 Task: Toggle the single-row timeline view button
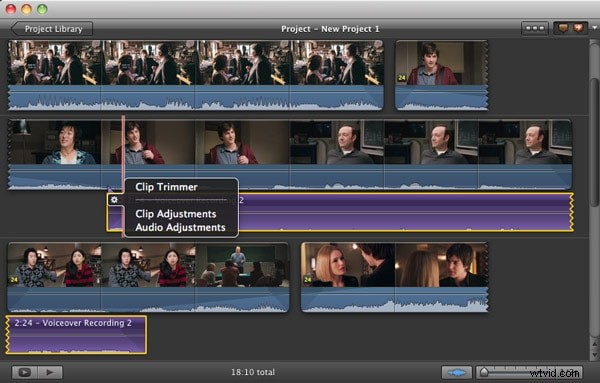pyautogui.click(x=535, y=28)
